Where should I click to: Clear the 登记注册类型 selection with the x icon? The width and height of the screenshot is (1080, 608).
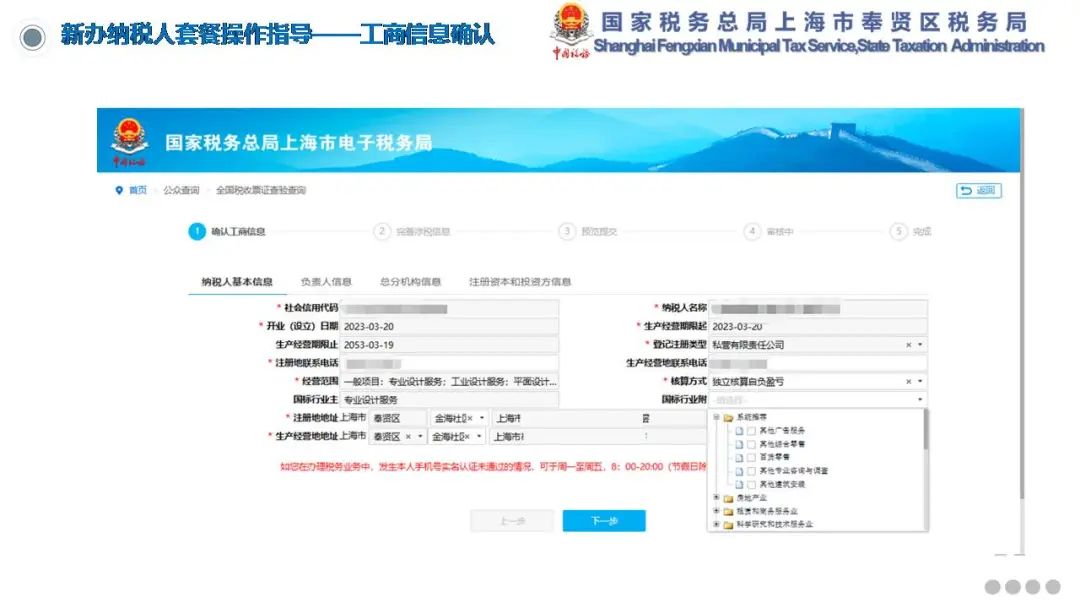[x=908, y=345]
